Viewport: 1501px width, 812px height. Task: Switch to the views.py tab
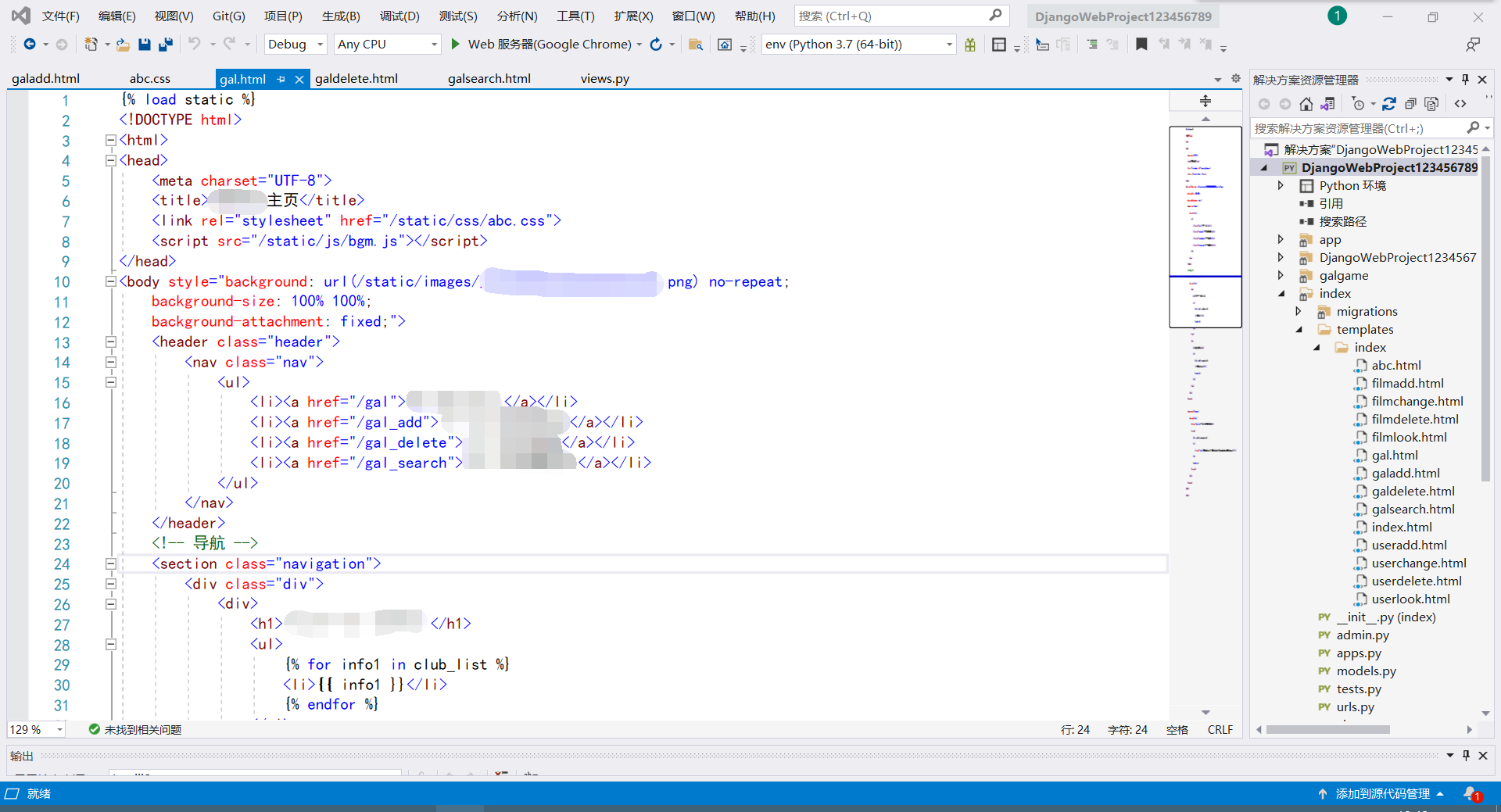coord(605,79)
